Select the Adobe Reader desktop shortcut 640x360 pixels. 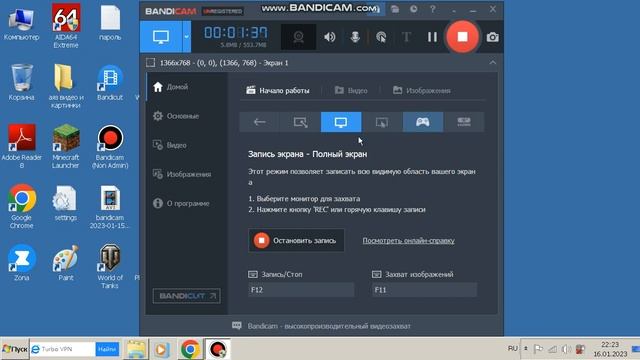[21, 146]
